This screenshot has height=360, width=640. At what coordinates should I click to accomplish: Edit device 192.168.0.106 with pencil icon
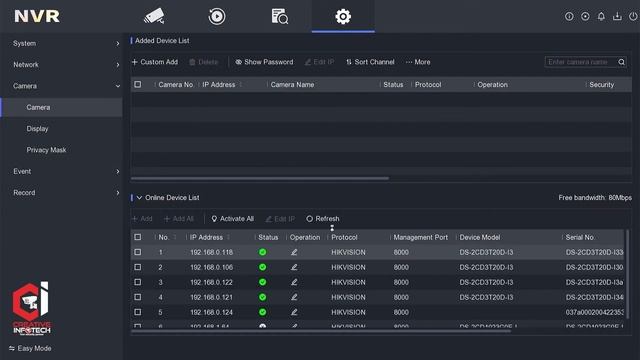[x=294, y=267]
